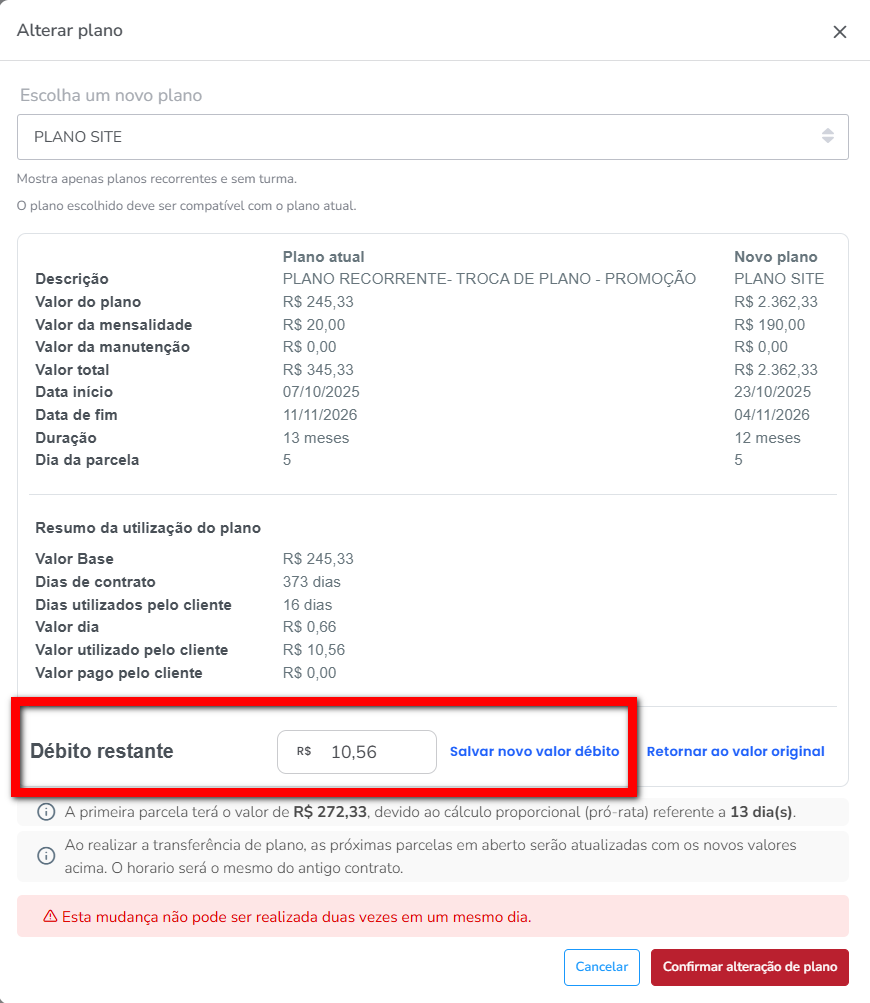Screen dimensions: 870x1003
Task: Click the R$ prefix in debit field
Action: (x=304, y=752)
